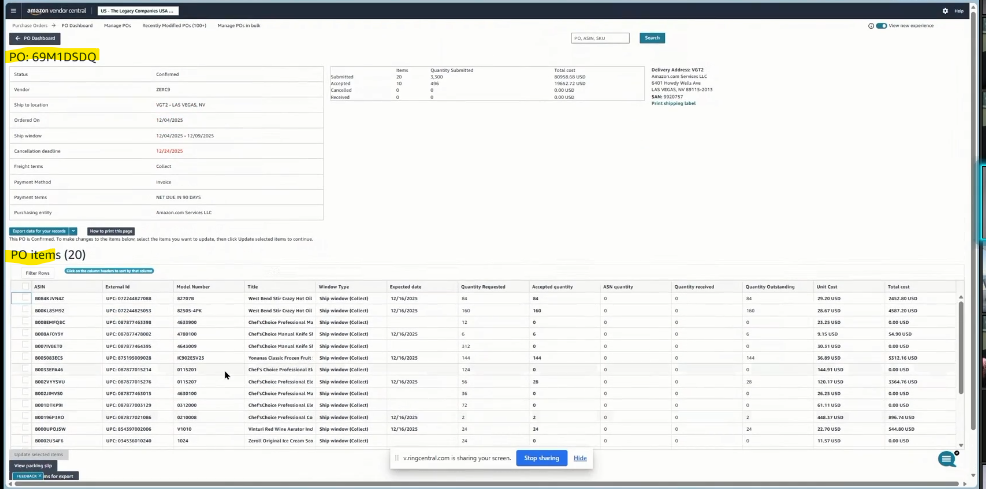The height and width of the screenshot is (489, 986).
Task: Click the PO items (20) heading
Action: 48,255
